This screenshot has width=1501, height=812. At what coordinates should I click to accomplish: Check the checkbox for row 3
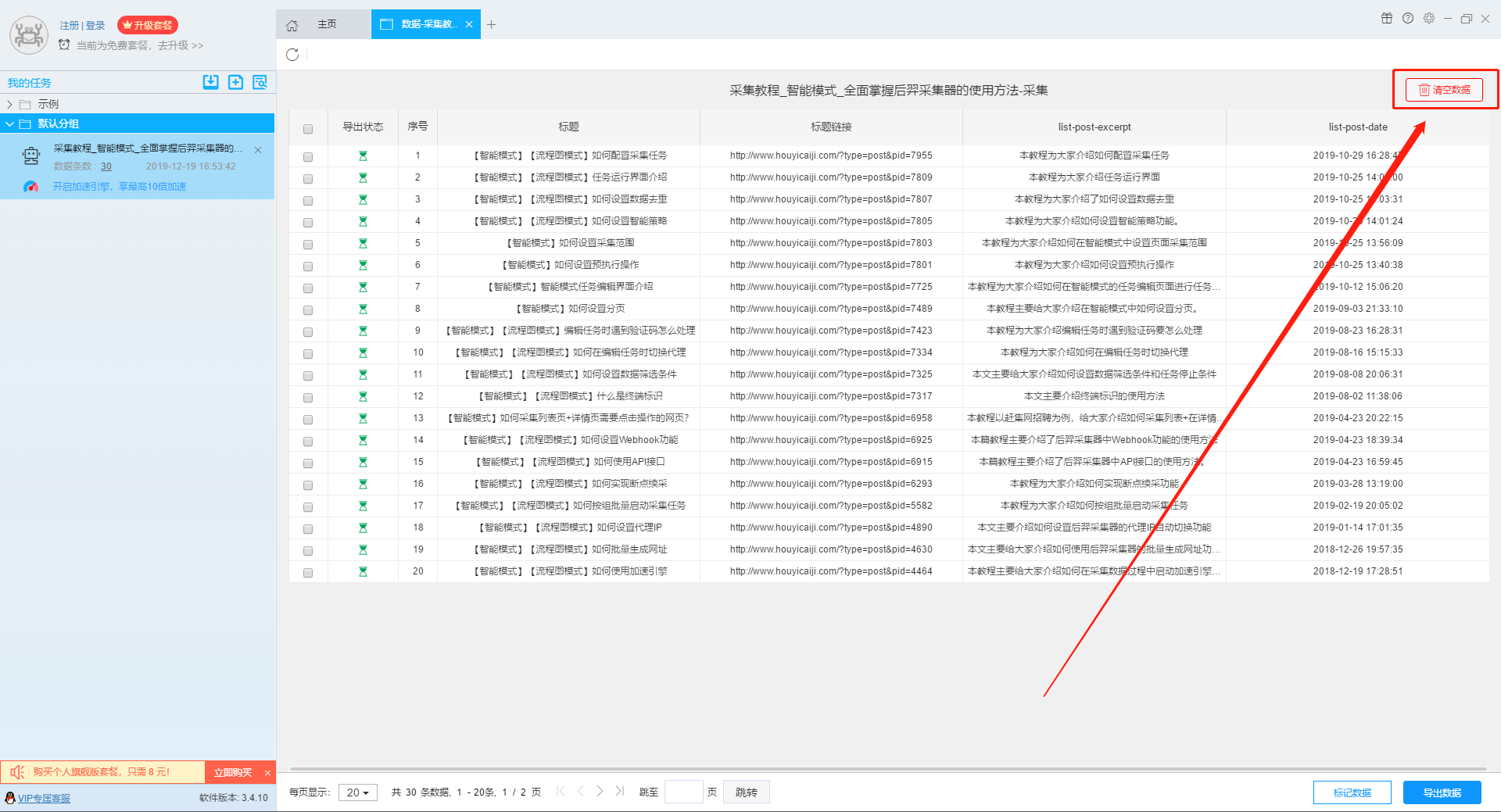[x=308, y=201]
